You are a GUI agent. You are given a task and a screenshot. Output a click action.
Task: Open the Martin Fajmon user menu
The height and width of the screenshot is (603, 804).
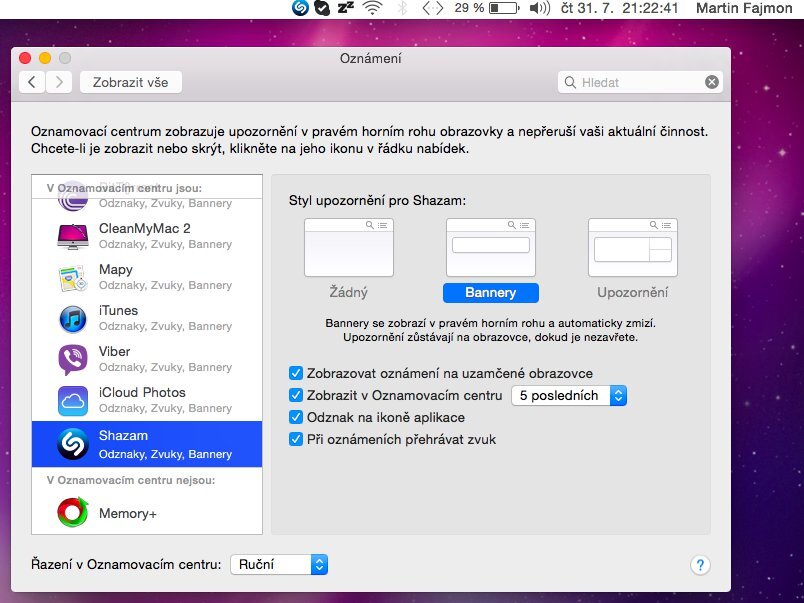point(745,8)
